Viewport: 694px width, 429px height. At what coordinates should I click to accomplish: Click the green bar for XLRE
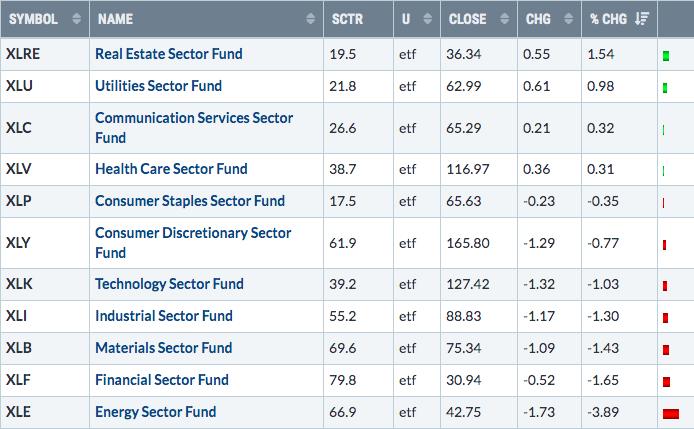click(x=665, y=53)
